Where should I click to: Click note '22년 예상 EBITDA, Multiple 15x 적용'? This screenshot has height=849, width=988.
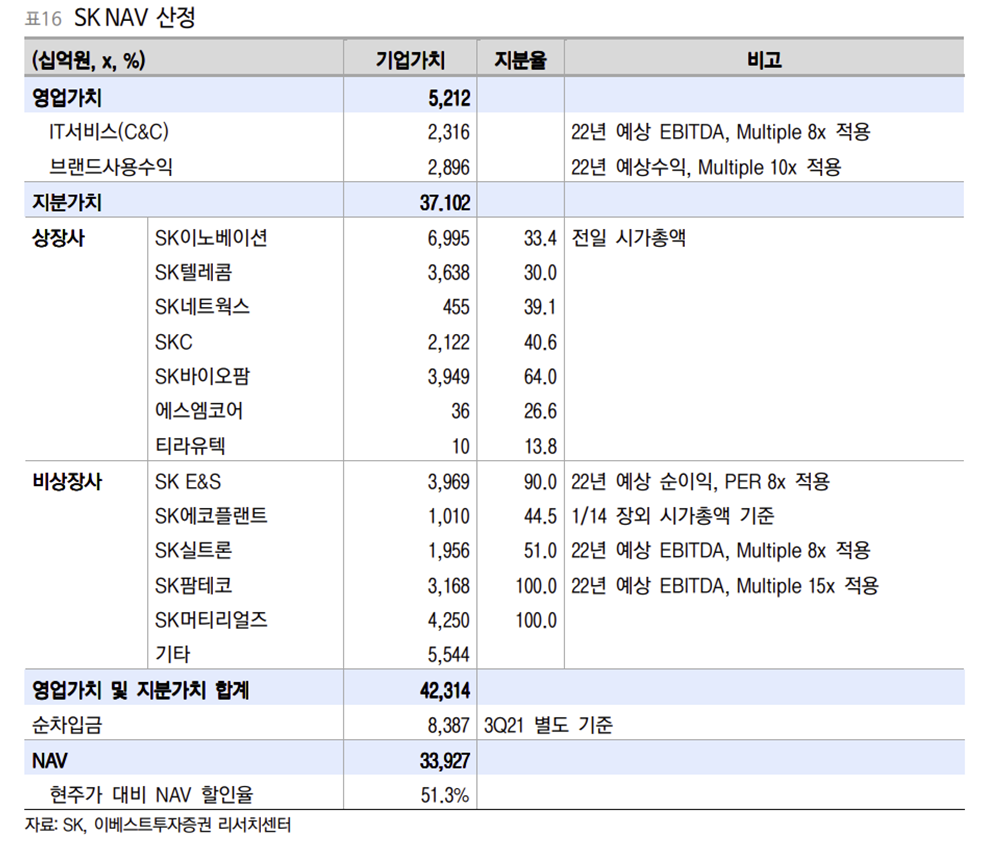point(725,586)
